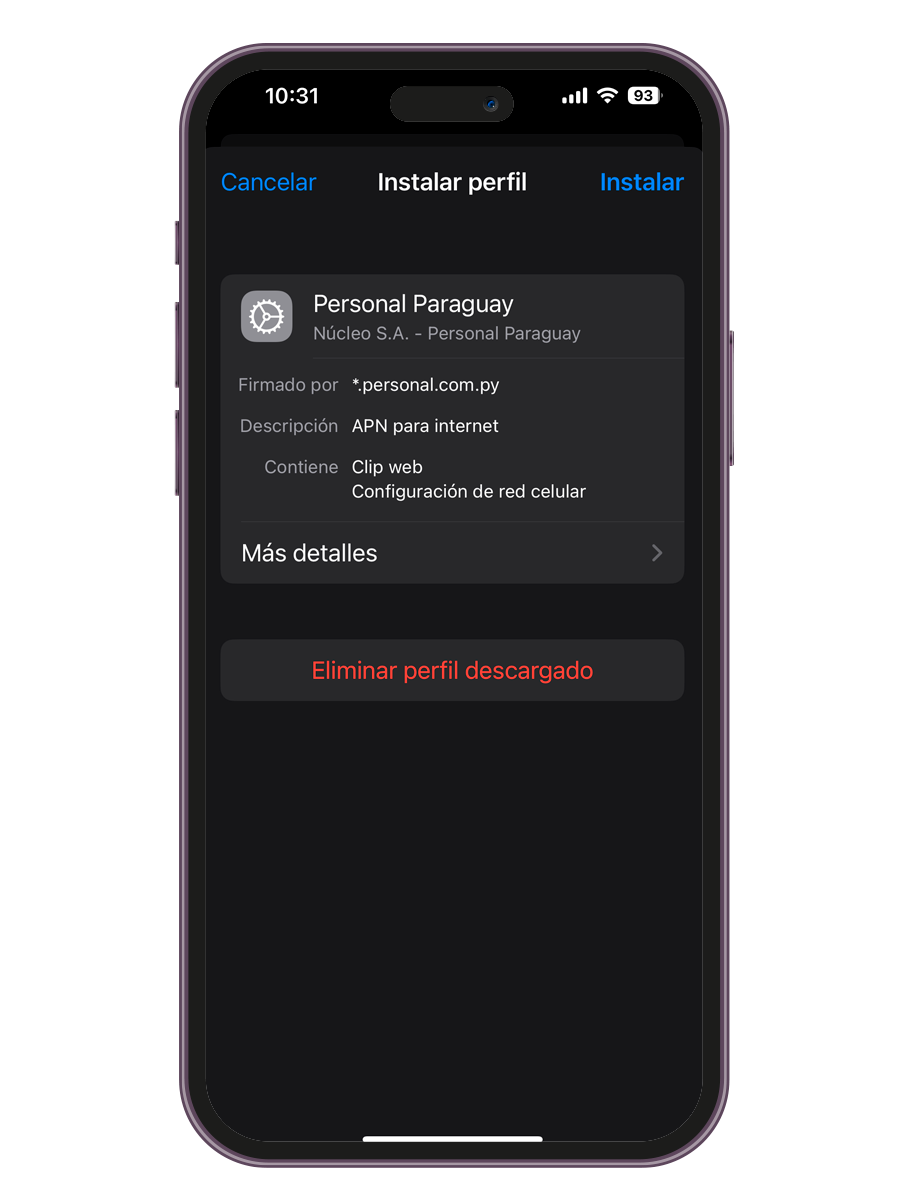Tap the Núcleo S.A. - Personal Paraguay subtitle
Image resolution: width=908 pixels, height=1193 pixels.
[x=447, y=333]
